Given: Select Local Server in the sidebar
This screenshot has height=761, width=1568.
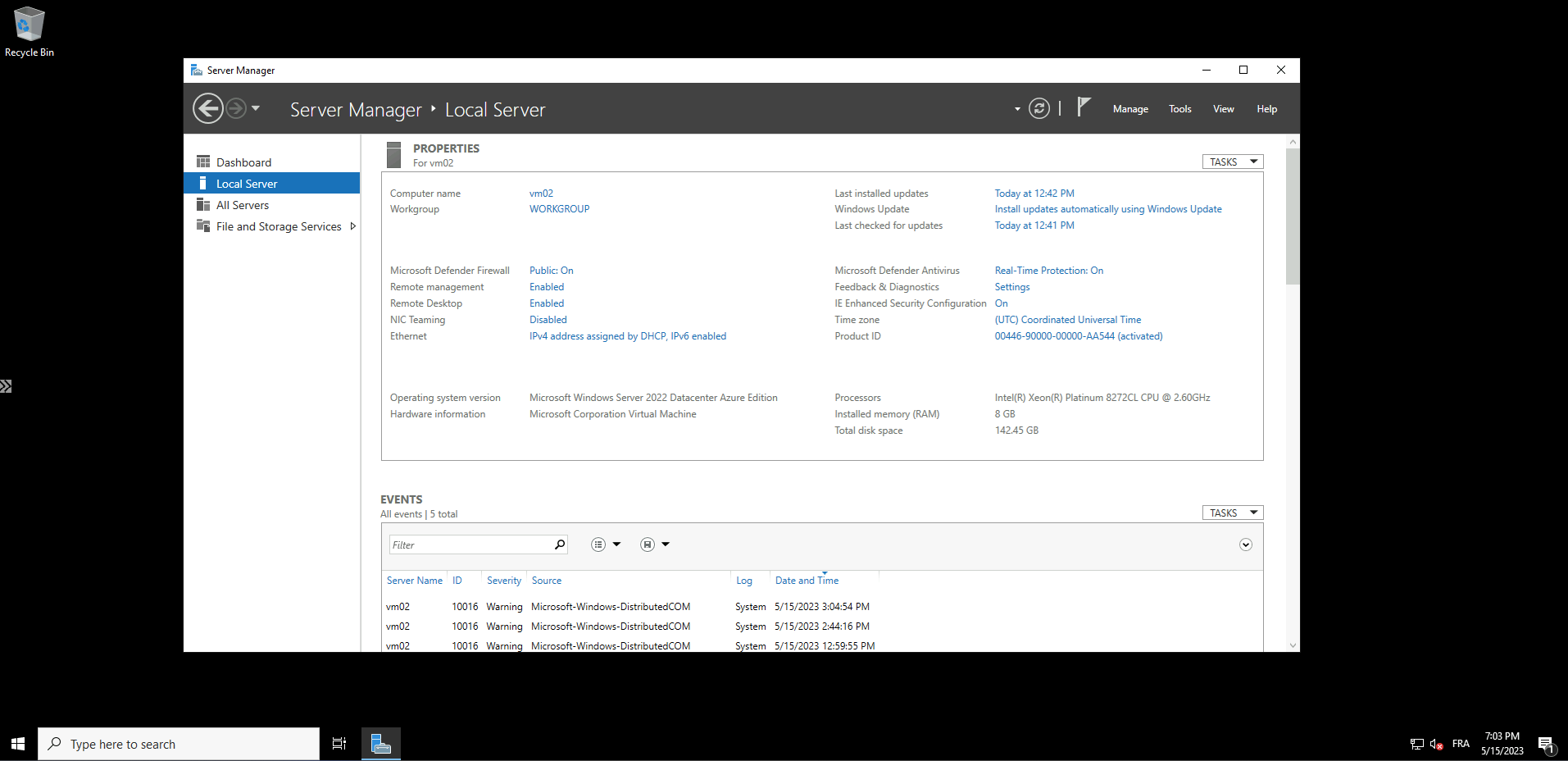Looking at the screenshot, I should [272, 184].
